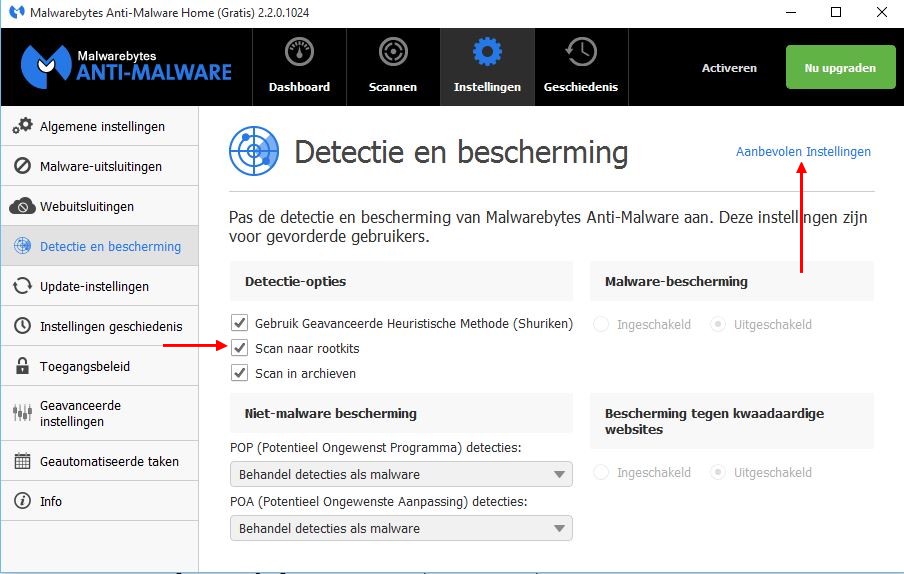Click the Geschiedenis clock icon

580,52
